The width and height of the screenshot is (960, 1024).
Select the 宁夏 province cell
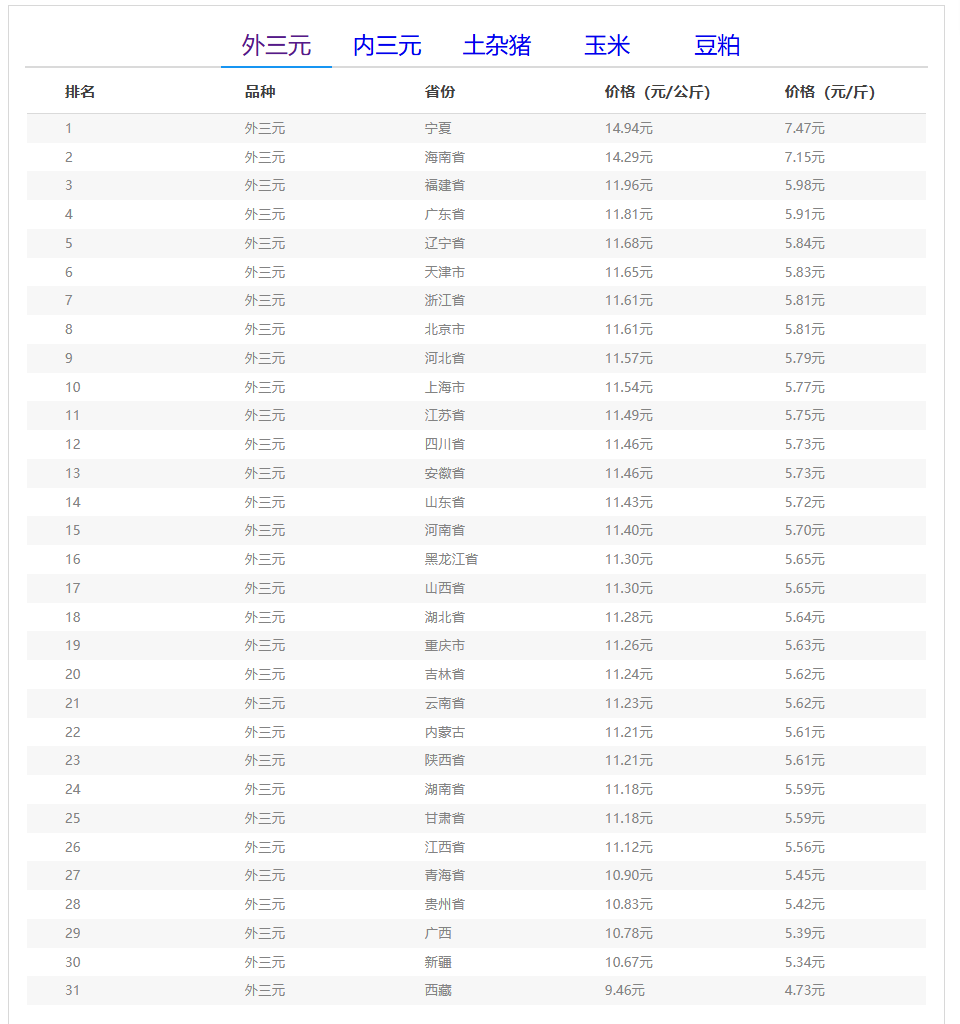pyautogui.click(x=438, y=128)
